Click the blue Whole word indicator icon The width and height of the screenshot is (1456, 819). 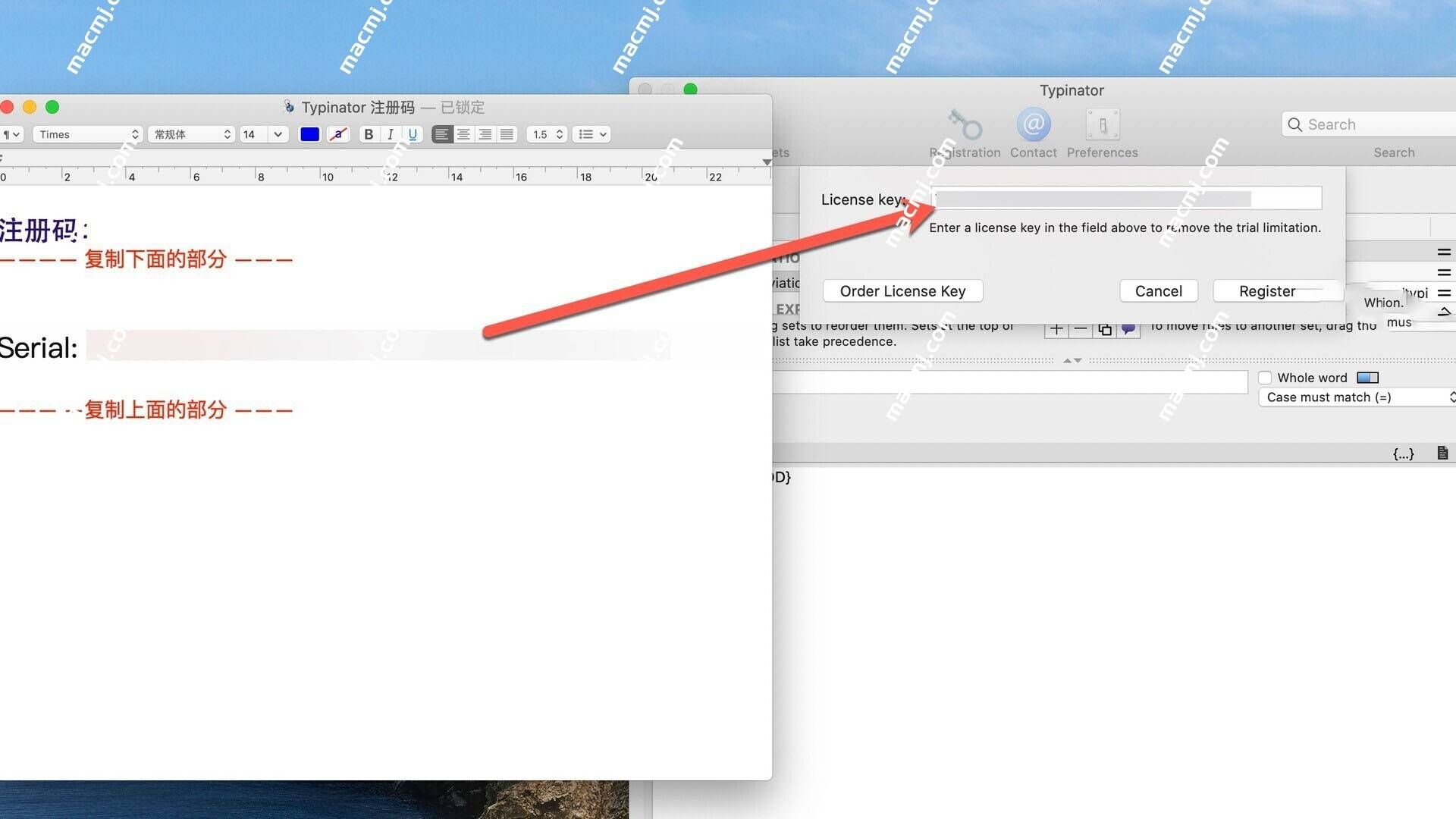click(x=1367, y=378)
